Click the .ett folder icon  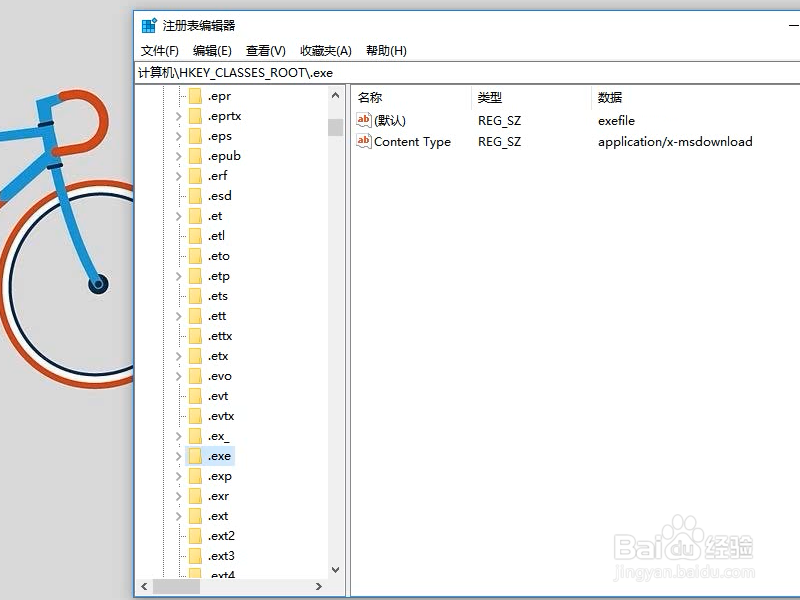195,316
